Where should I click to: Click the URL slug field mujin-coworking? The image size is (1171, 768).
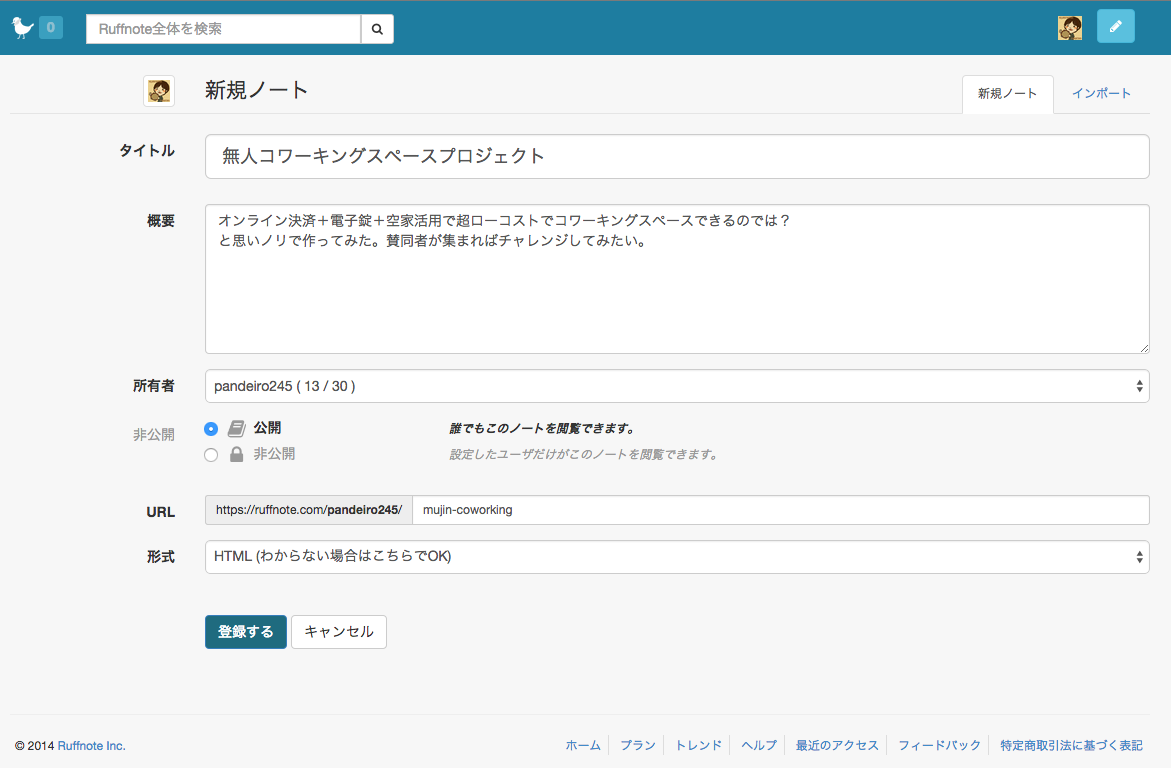coord(780,510)
